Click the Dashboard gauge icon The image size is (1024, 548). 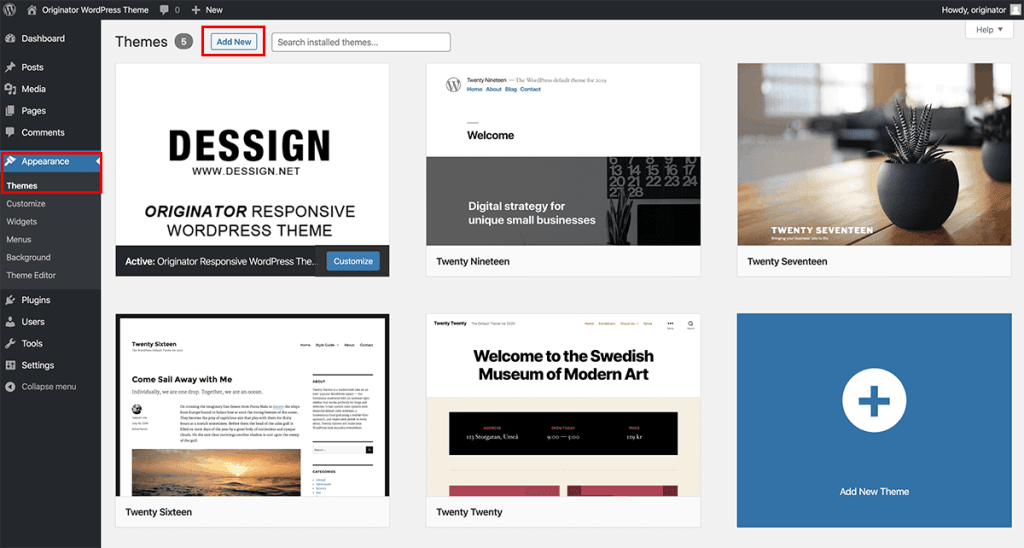10,39
